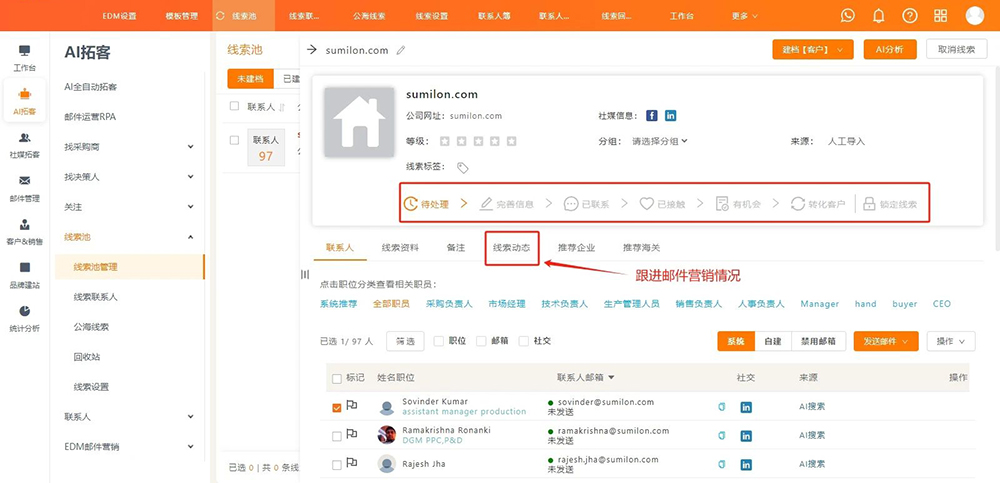Edit the sumilon.com title with pencil icon

click(x=401, y=50)
